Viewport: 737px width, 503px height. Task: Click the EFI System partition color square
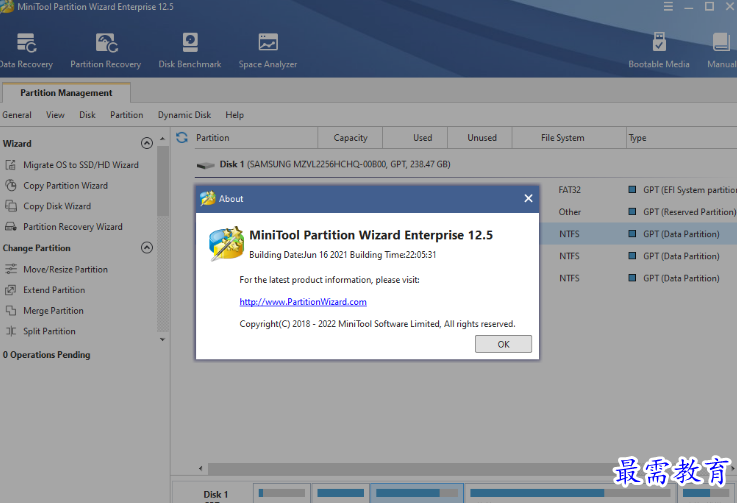pyautogui.click(x=632, y=189)
